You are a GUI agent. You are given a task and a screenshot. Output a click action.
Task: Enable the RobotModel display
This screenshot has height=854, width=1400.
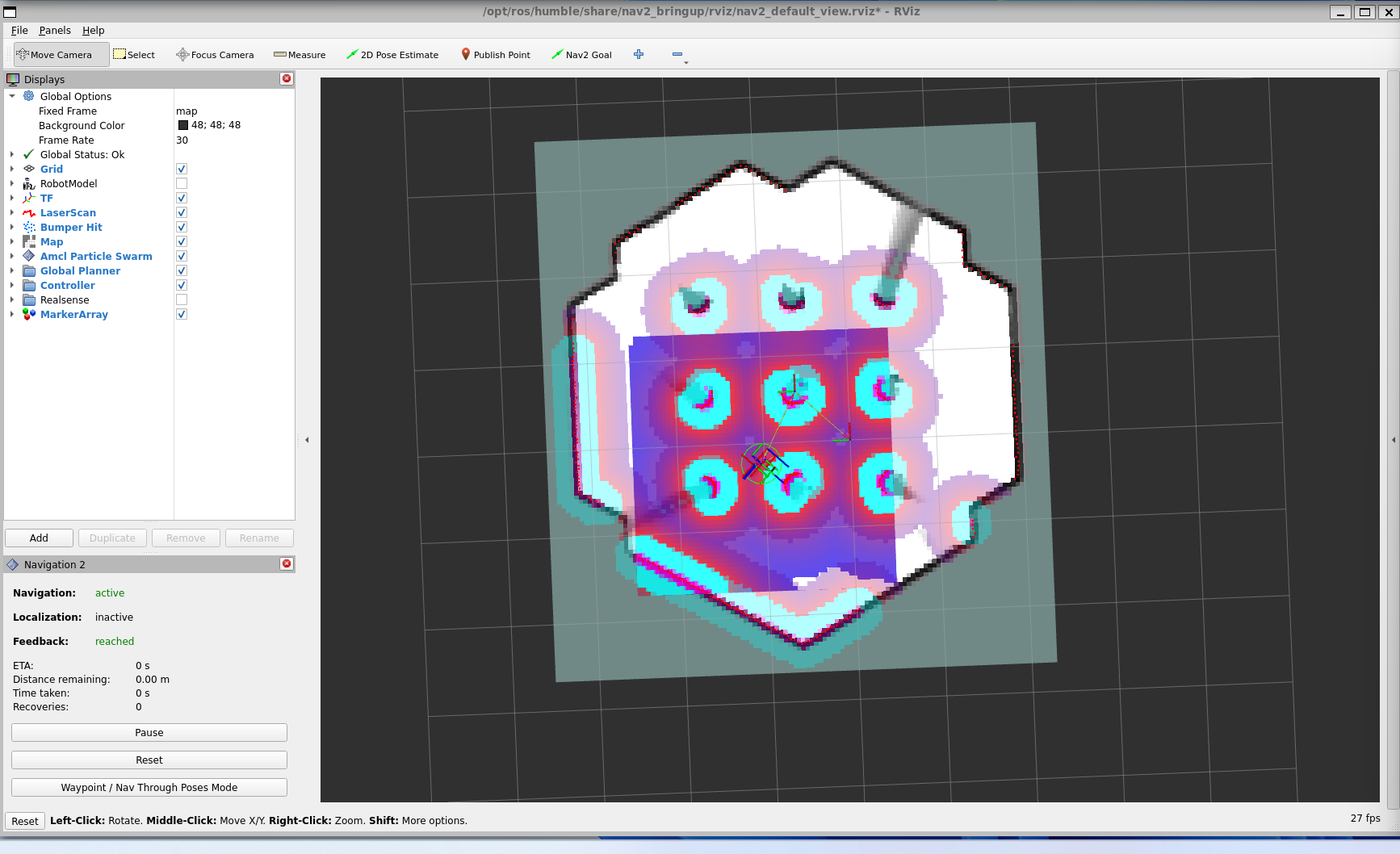181,183
